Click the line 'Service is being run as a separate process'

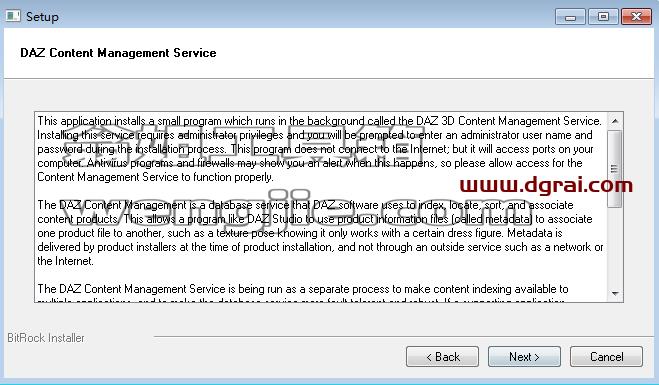click(x=303, y=289)
